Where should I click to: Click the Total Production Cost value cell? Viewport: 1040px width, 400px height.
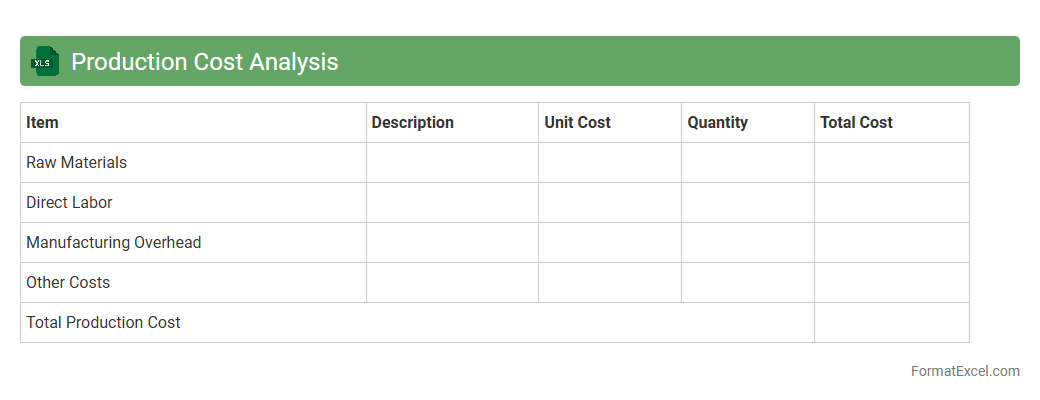click(891, 322)
